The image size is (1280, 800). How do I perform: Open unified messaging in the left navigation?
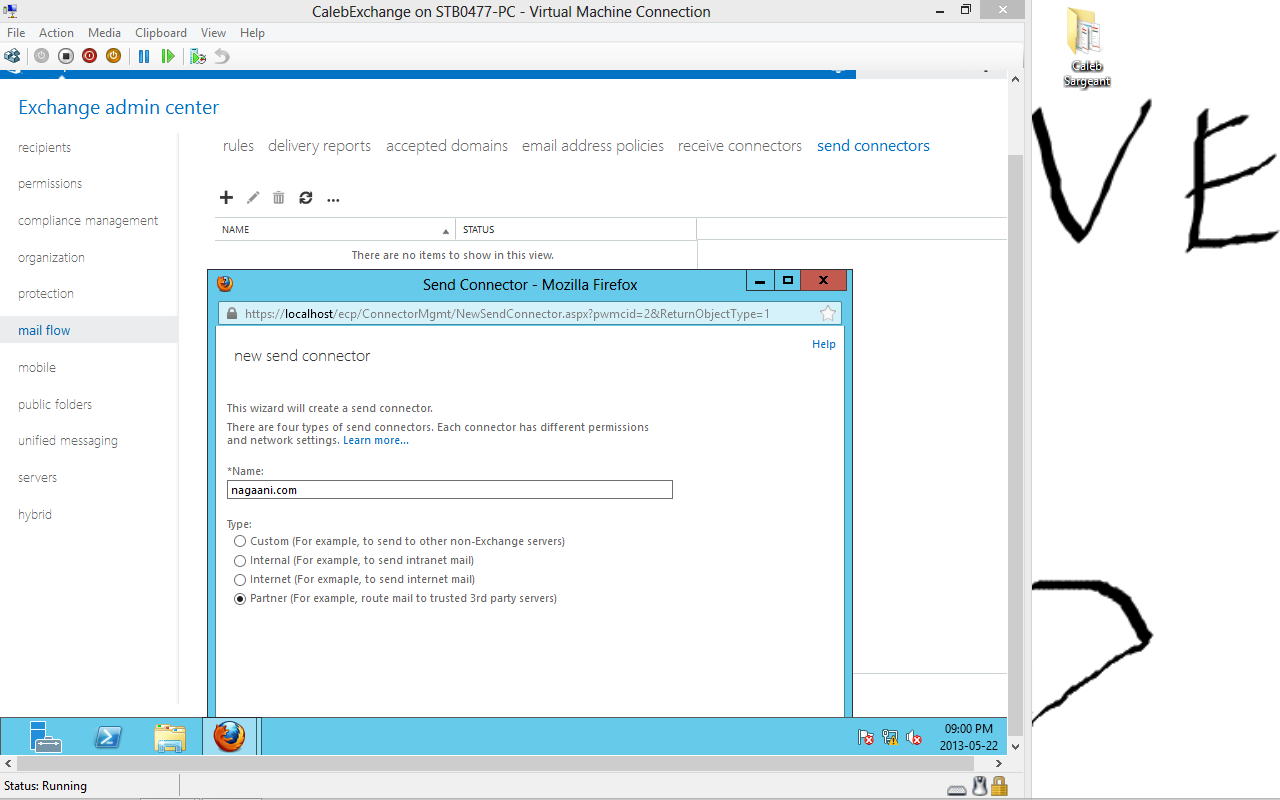pos(68,441)
